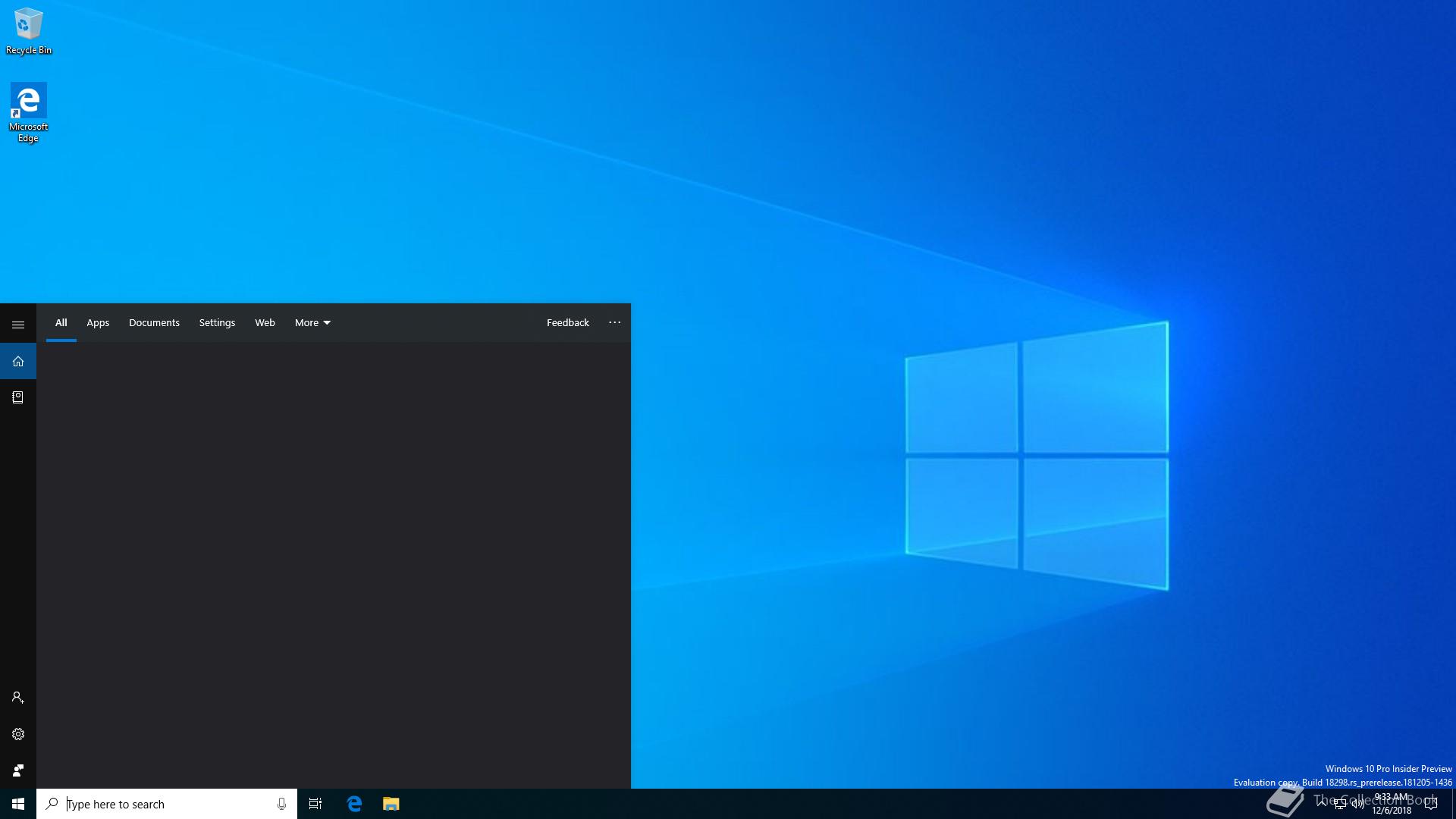Click the microphone icon in search box
Viewport: 1456px width, 819px height.
click(x=281, y=804)
